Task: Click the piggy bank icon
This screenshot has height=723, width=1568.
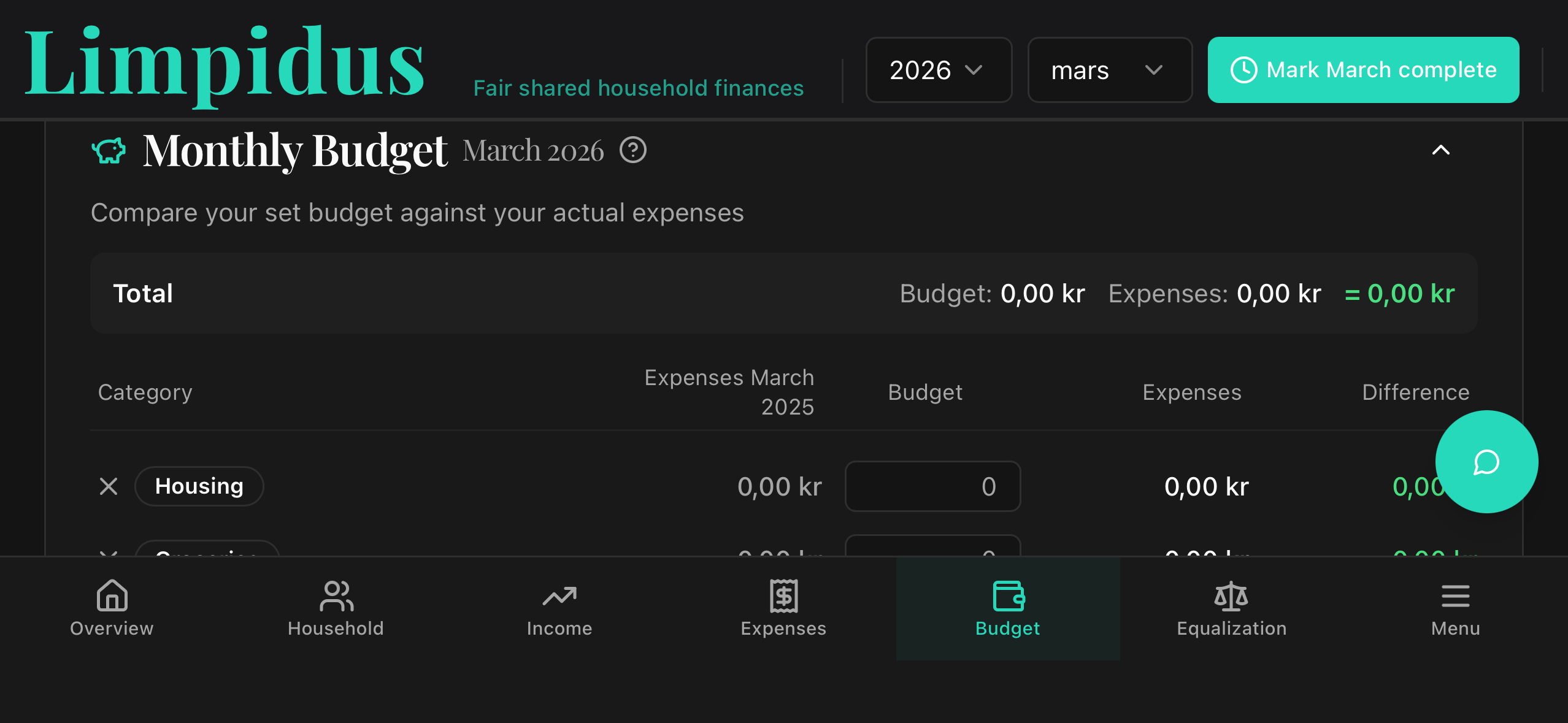Action: click(109, 150)
